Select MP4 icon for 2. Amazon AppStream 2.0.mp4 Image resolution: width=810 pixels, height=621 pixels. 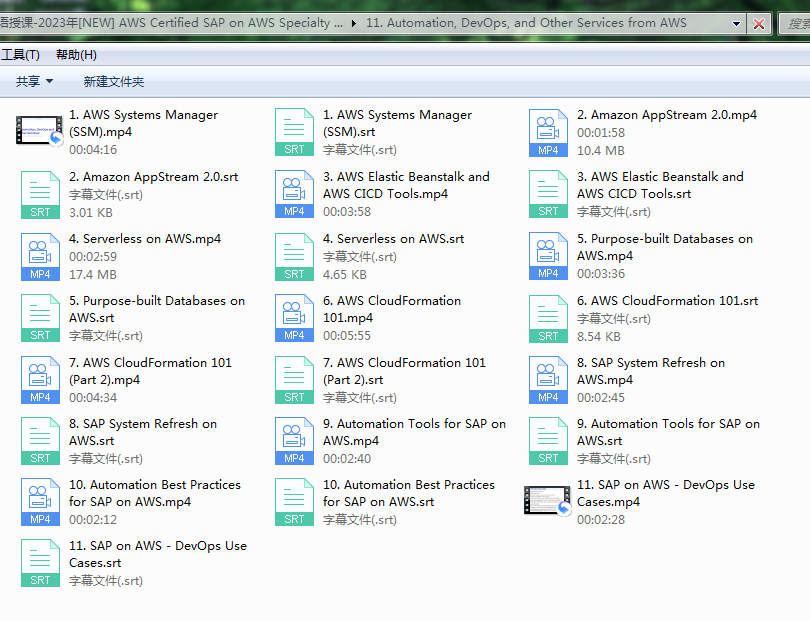(548, 132)
